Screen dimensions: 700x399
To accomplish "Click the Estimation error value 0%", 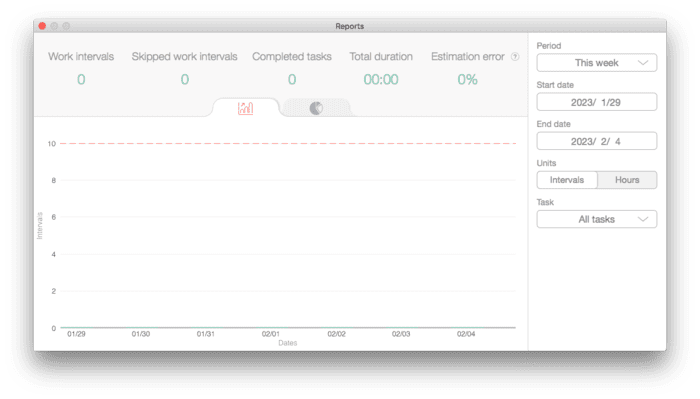I will (467, 79).
